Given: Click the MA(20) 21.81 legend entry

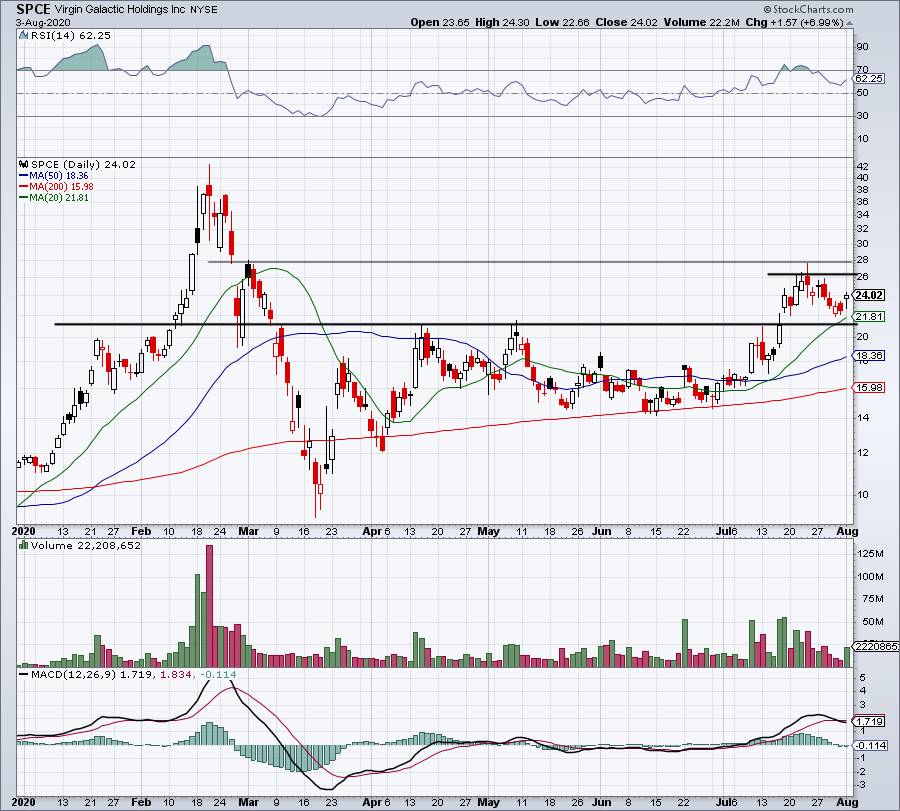Looking at the screenshot, I should coord(54,197).
